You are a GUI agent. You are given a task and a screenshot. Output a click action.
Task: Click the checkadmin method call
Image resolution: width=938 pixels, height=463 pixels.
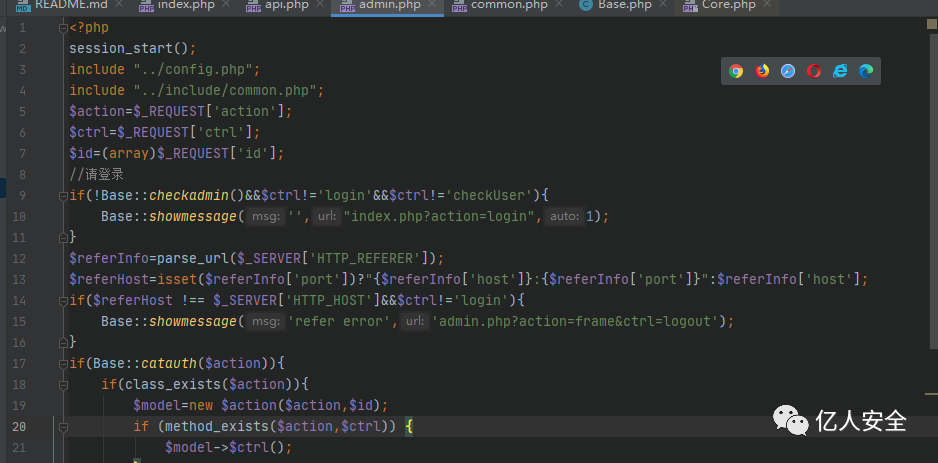(189, 196)
